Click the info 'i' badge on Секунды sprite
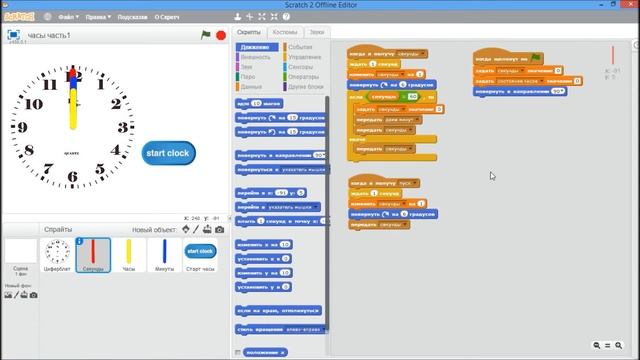This screenshot has height=360, width=640. pos(80,241)
